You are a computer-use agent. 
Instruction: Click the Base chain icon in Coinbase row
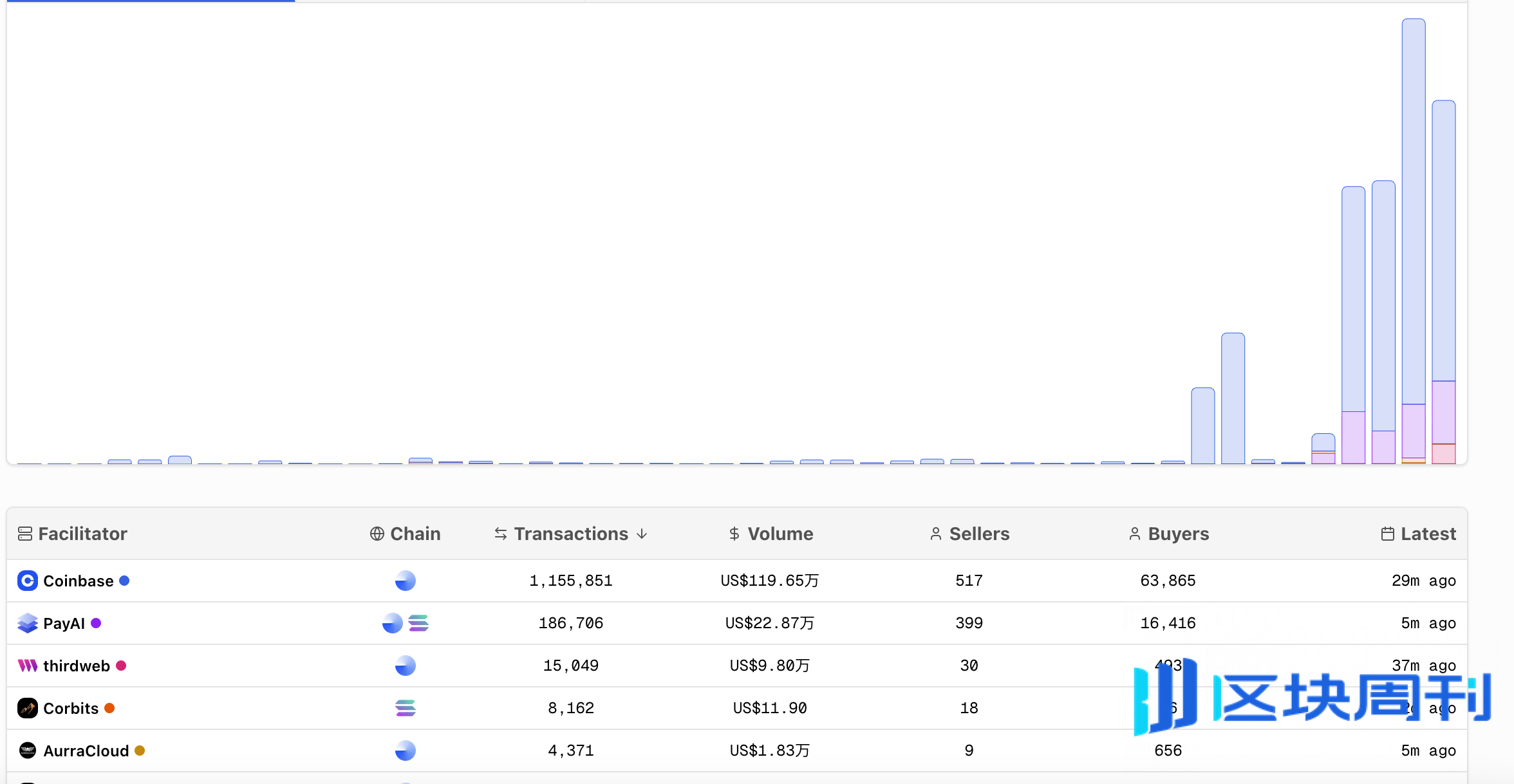click(405, 581)
